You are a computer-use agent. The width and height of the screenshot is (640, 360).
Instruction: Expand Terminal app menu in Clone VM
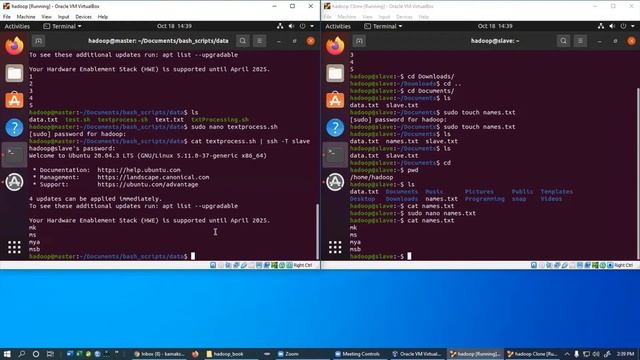pos(383,26)
